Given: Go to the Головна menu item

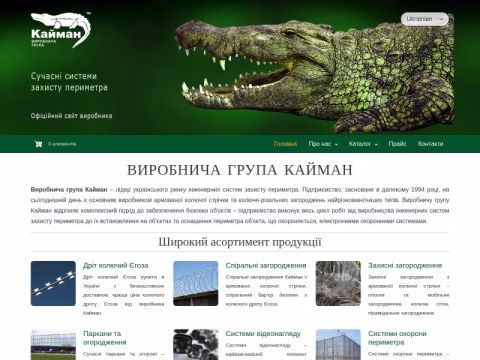Looking at the screenshot, I should pyautogui.click(x=285, y=144).
